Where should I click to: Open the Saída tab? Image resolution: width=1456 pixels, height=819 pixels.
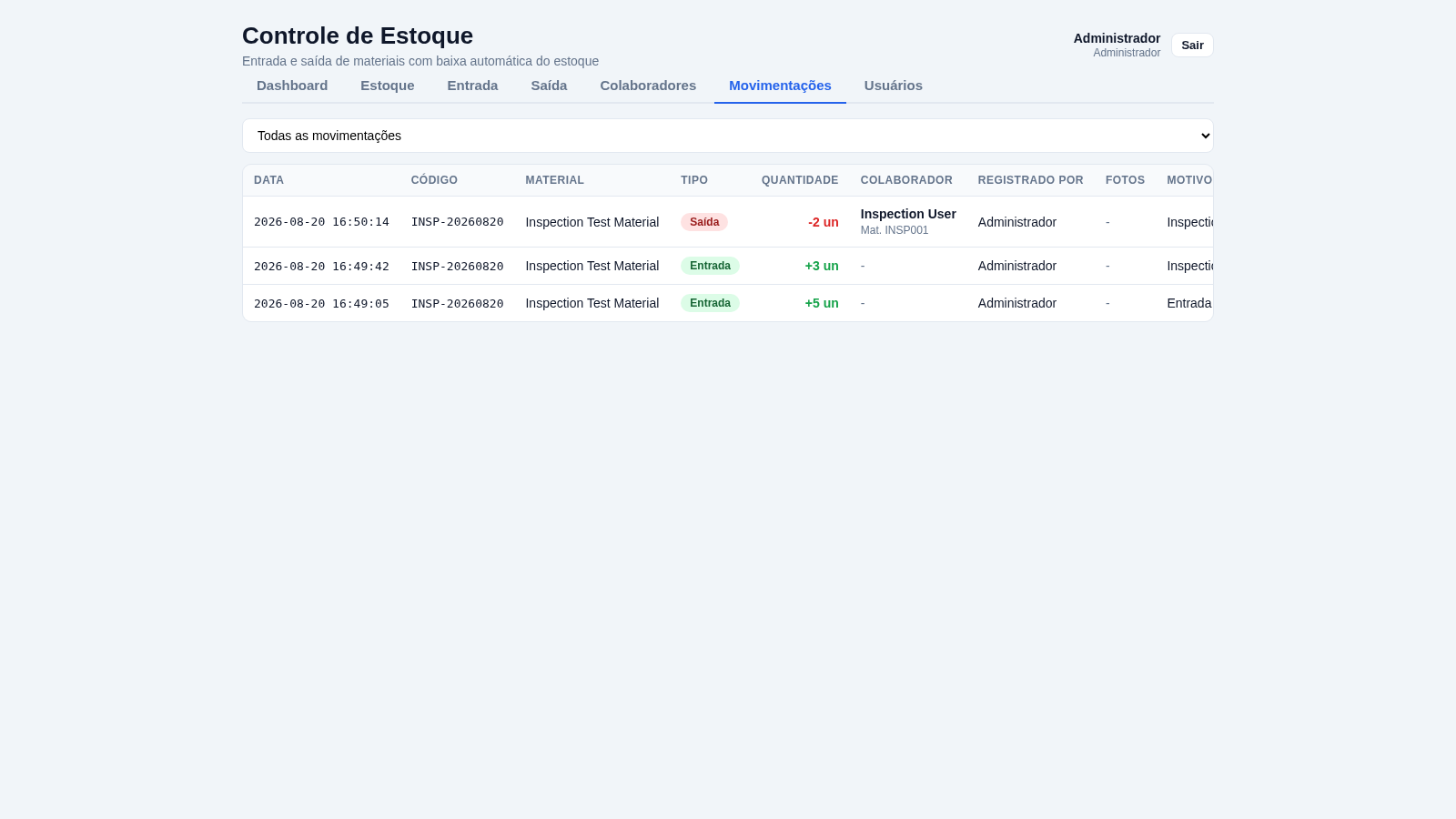(x=549, y=86)
